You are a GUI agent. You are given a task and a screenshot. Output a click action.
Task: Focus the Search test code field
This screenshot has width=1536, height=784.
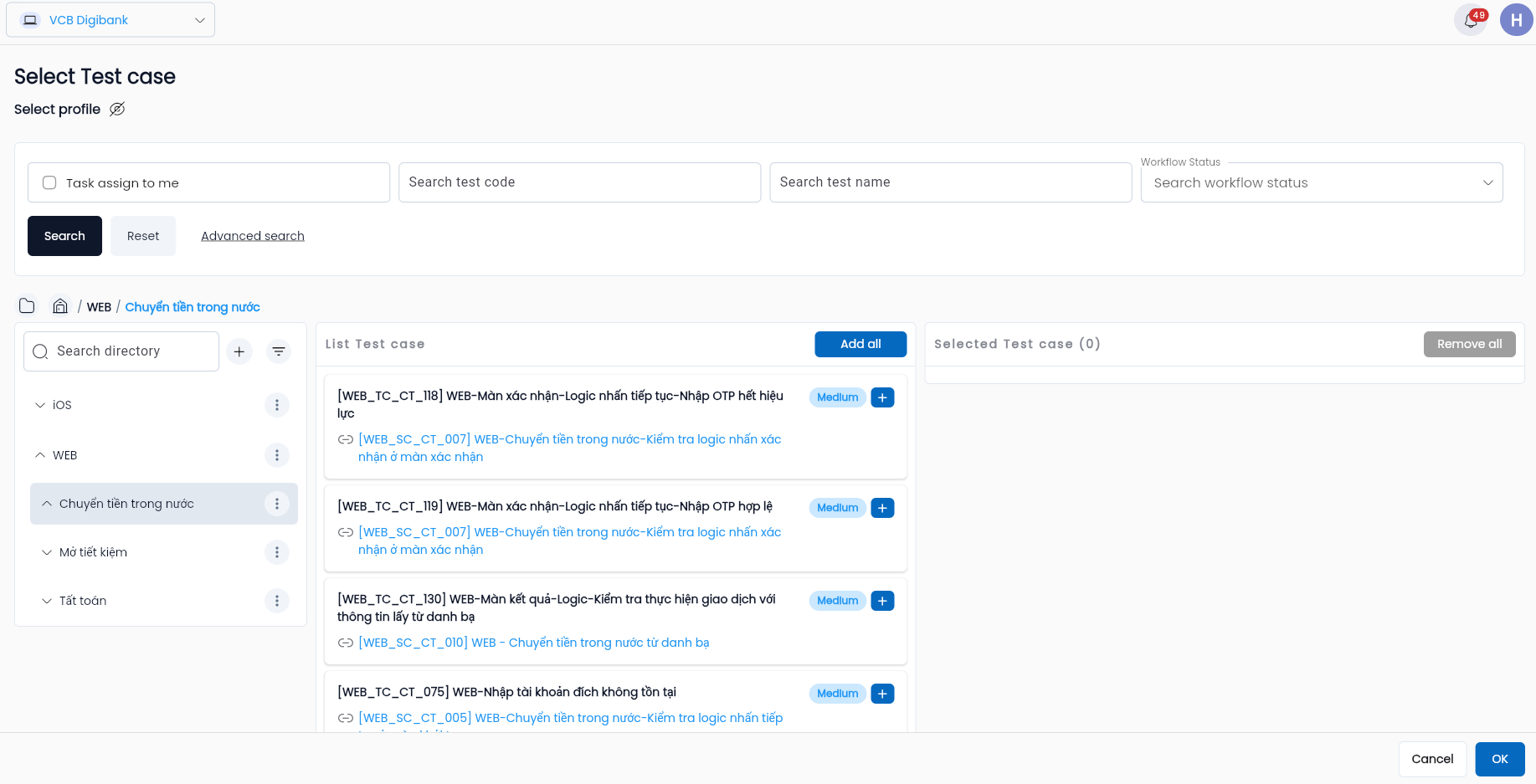[x=579, y=182]
